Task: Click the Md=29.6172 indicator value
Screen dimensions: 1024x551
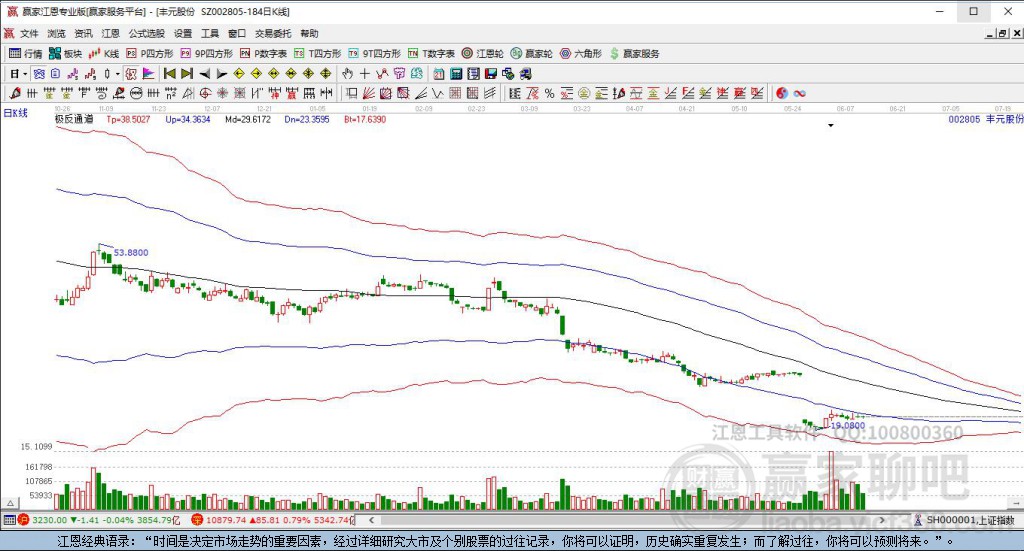Action: (x=248, y=119)
